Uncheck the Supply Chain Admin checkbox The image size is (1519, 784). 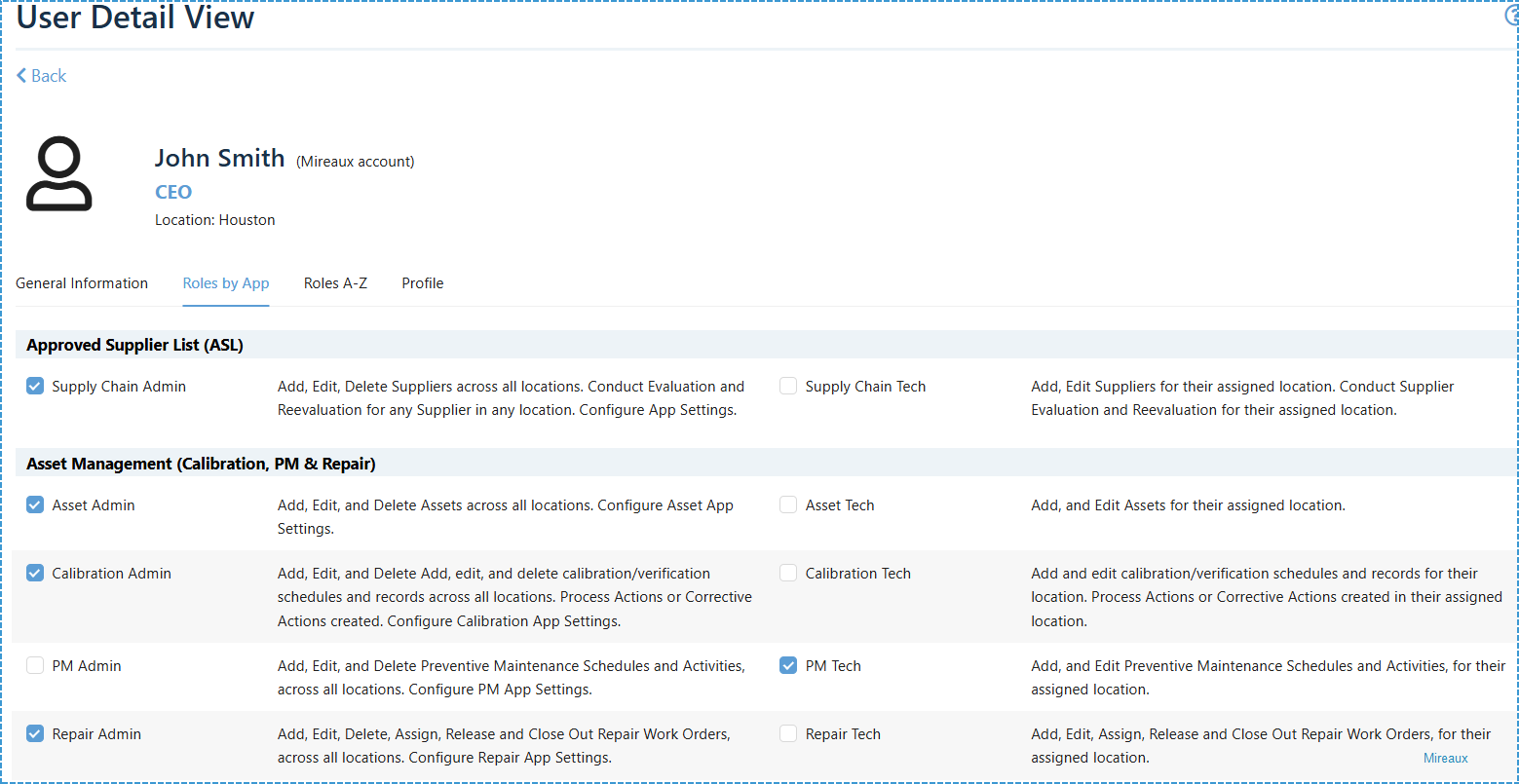point(35,387)
